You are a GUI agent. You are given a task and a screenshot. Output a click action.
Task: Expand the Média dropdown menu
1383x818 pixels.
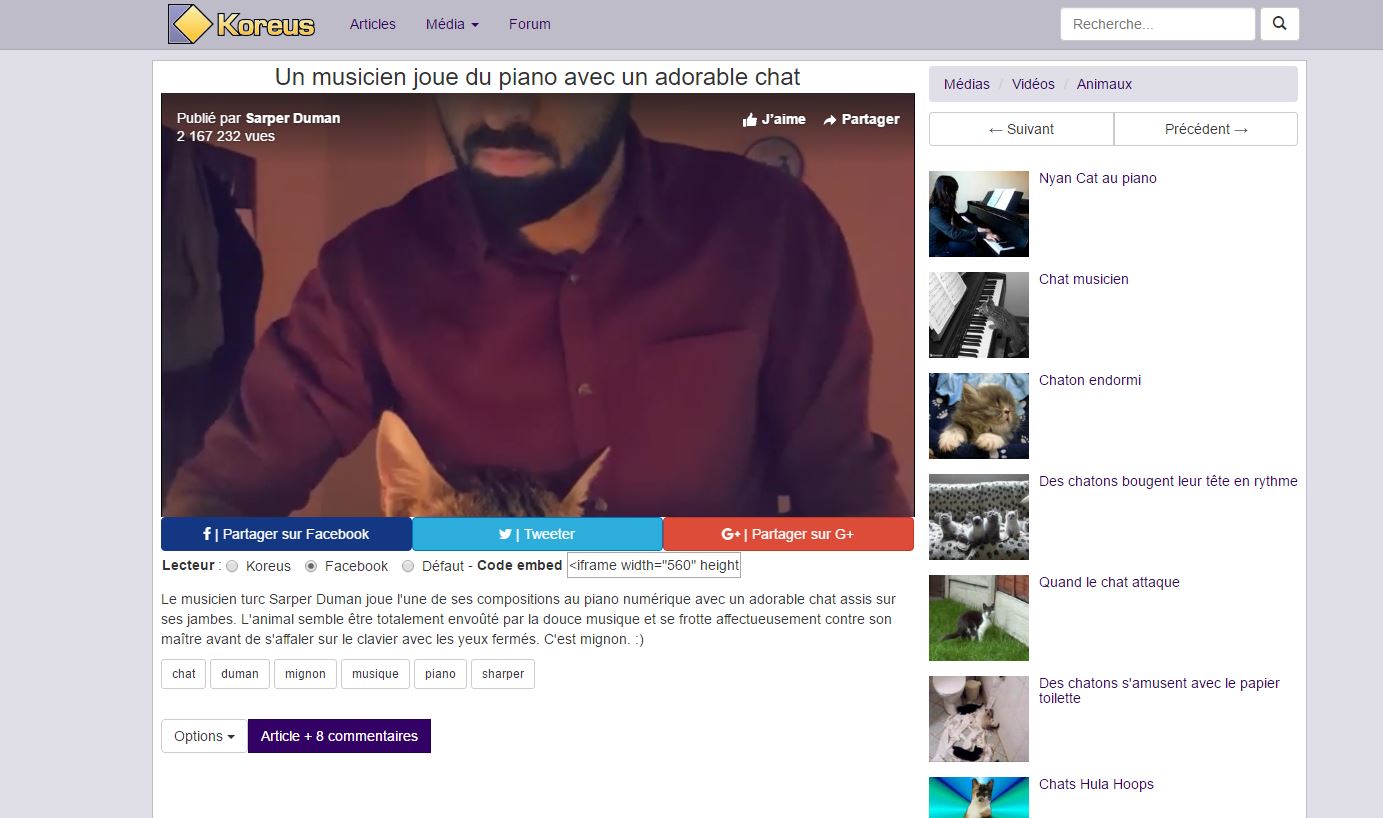pyautogui.click(x=452, y=24)
